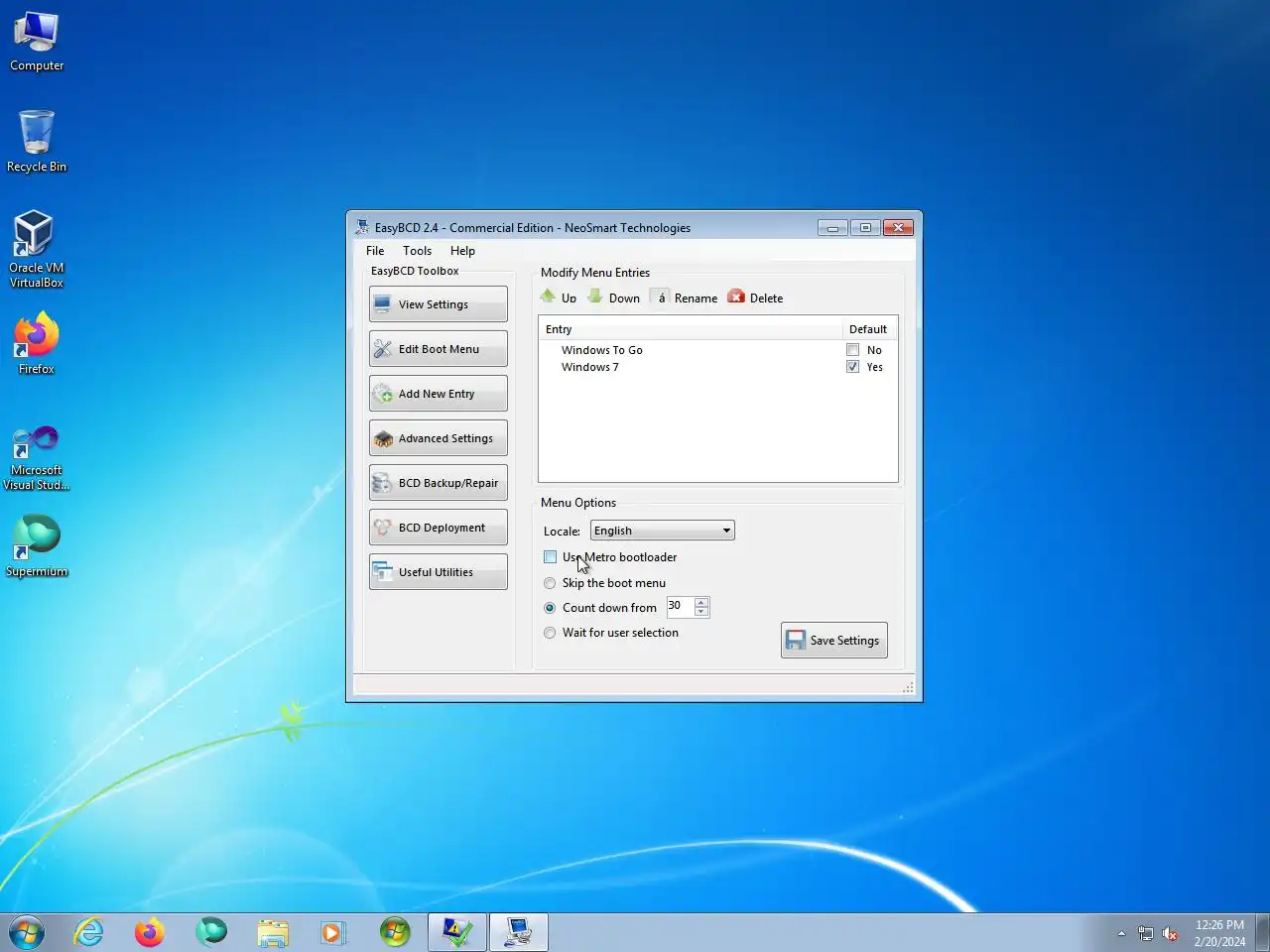The width and height of the screenshot is (1270, 952).
Task: Open Useful Utilities section
Action: [x=438, y=572]
